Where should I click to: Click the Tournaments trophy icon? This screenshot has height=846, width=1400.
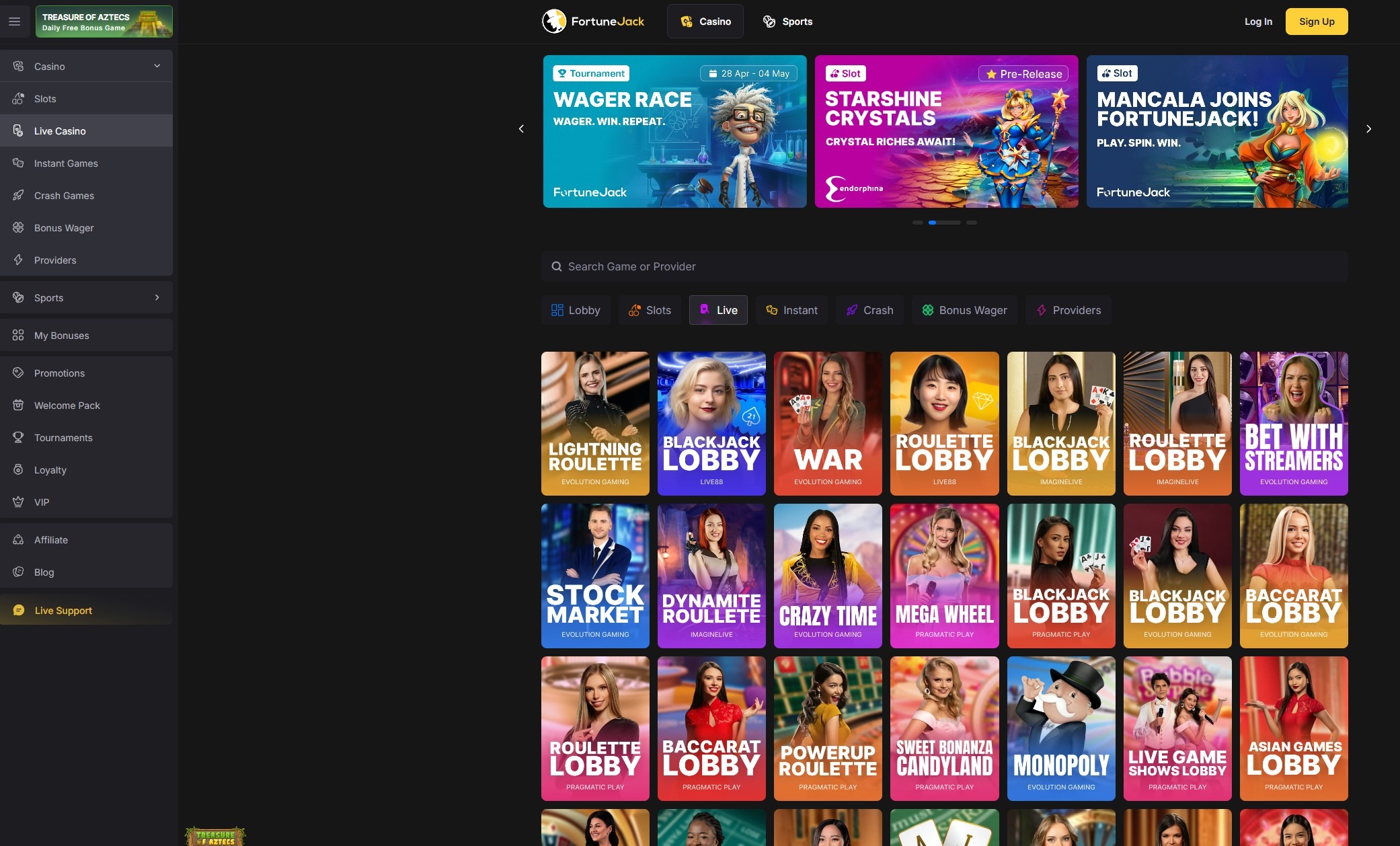tap(18, 438)
